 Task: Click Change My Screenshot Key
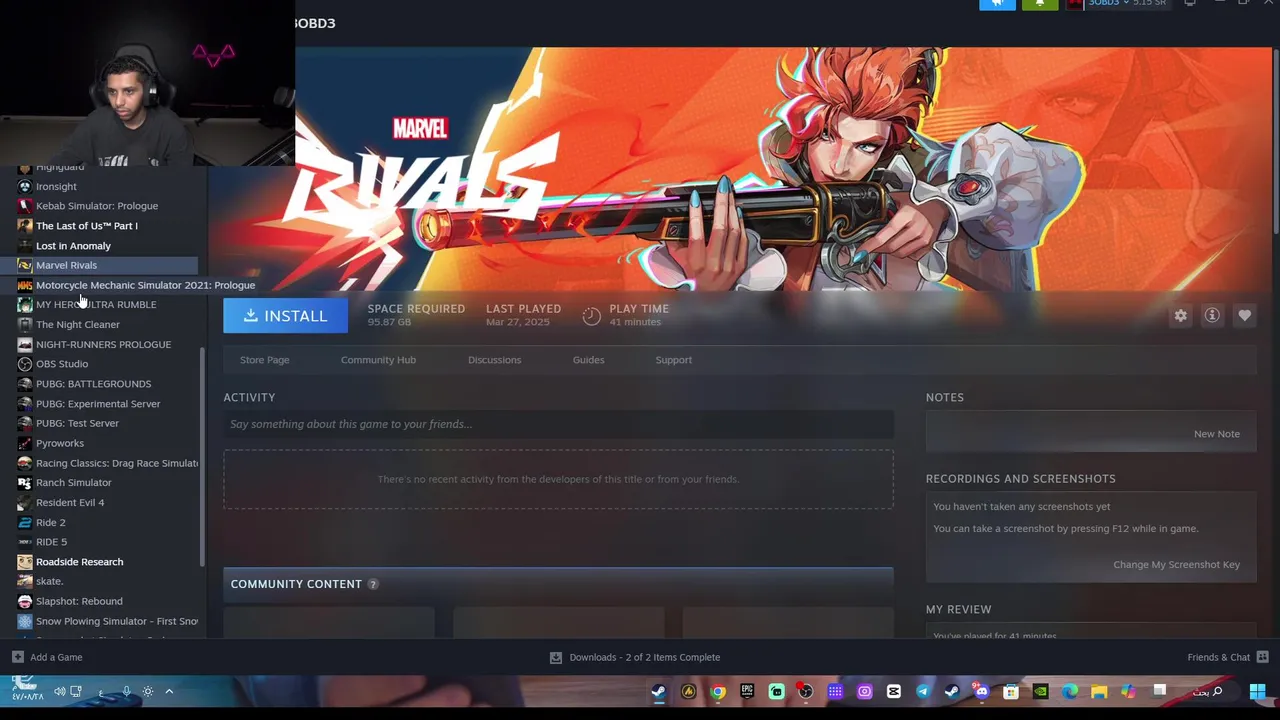coord(1176,565)
